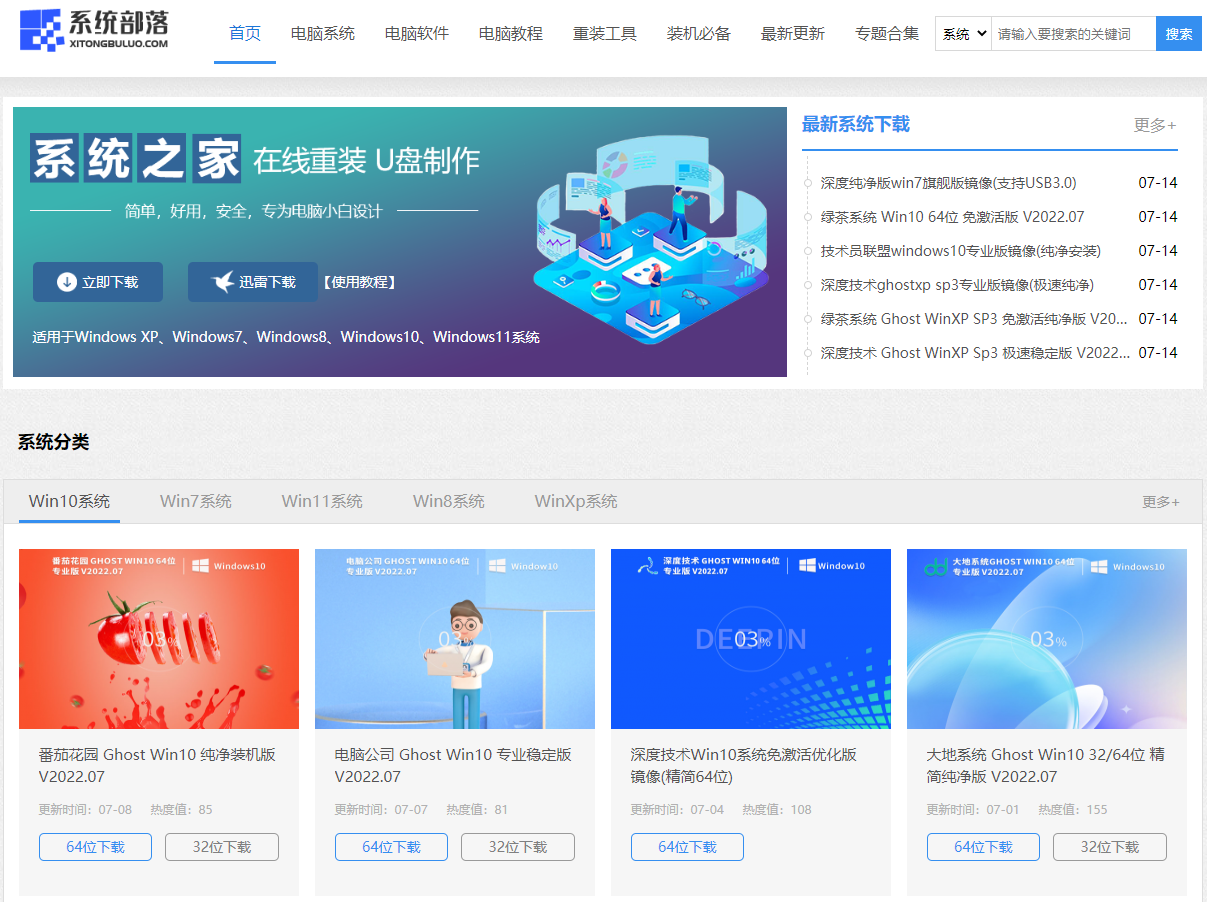This screenshot has width=1207, height=902.
Task: Click 64位下载 under 深度技术Win10 card
Action: [687, 846]
